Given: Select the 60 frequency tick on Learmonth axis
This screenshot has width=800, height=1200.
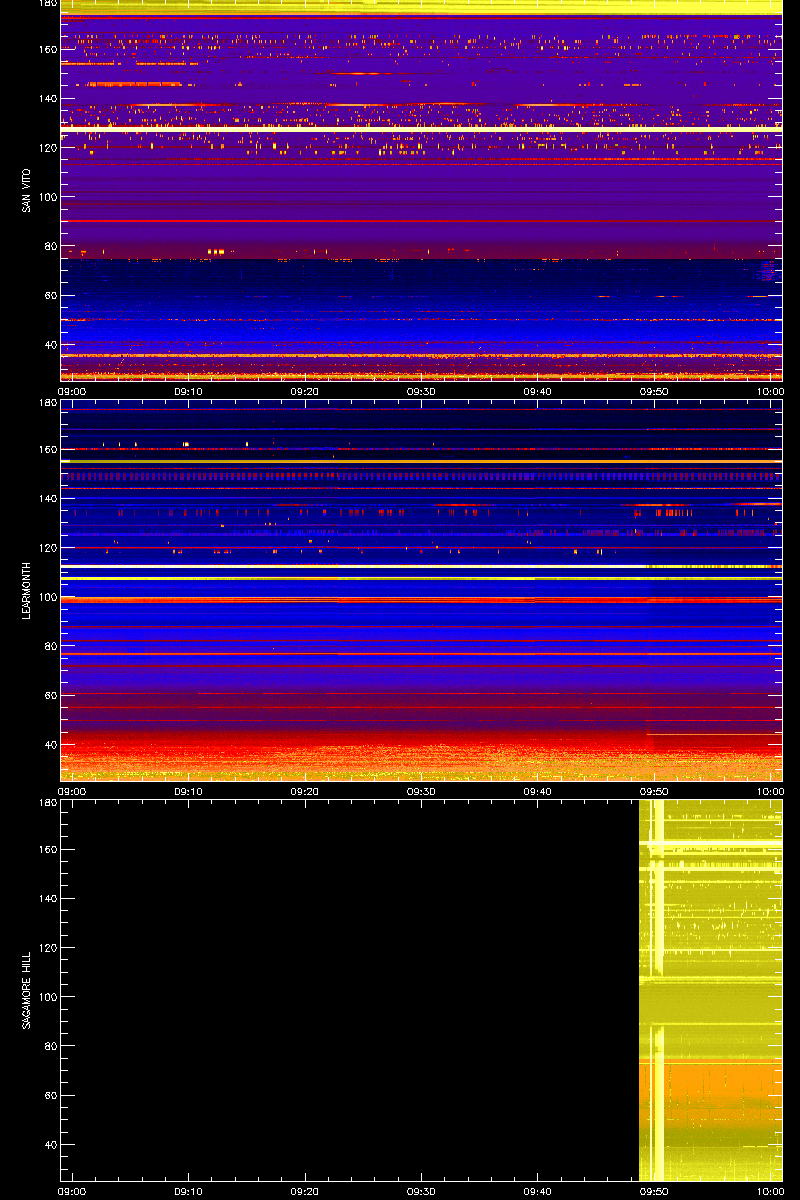Looking at the screenshot, I should 50,695.
